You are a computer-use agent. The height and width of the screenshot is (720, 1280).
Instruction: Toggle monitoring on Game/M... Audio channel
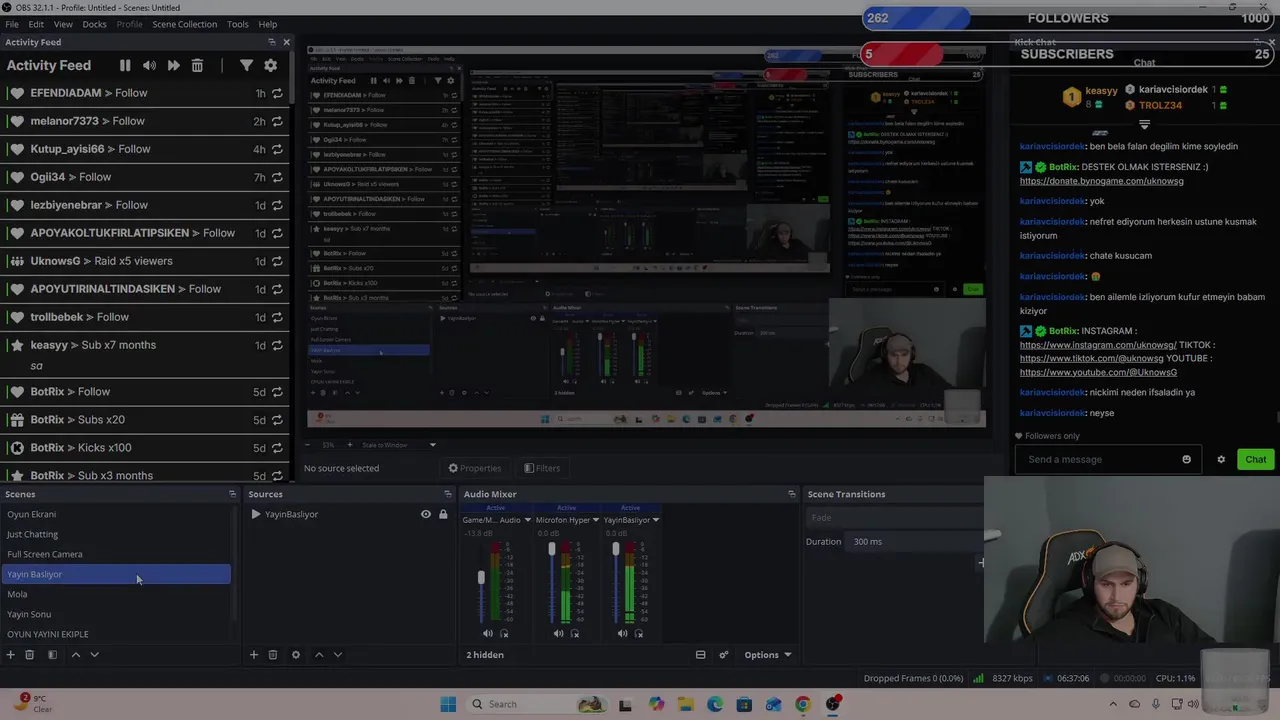[x=504, y=634]
